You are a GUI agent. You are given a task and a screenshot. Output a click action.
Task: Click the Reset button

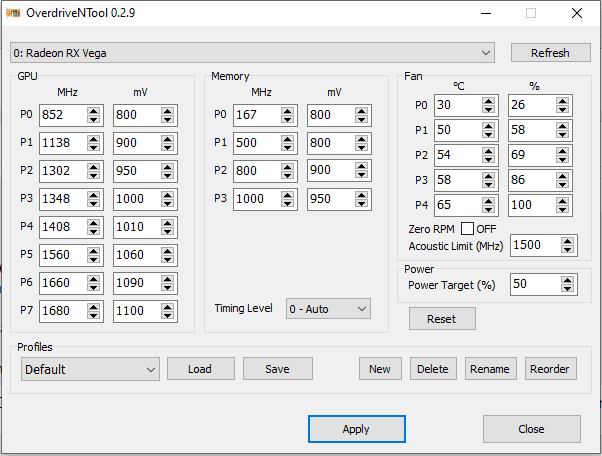[442, 319]
